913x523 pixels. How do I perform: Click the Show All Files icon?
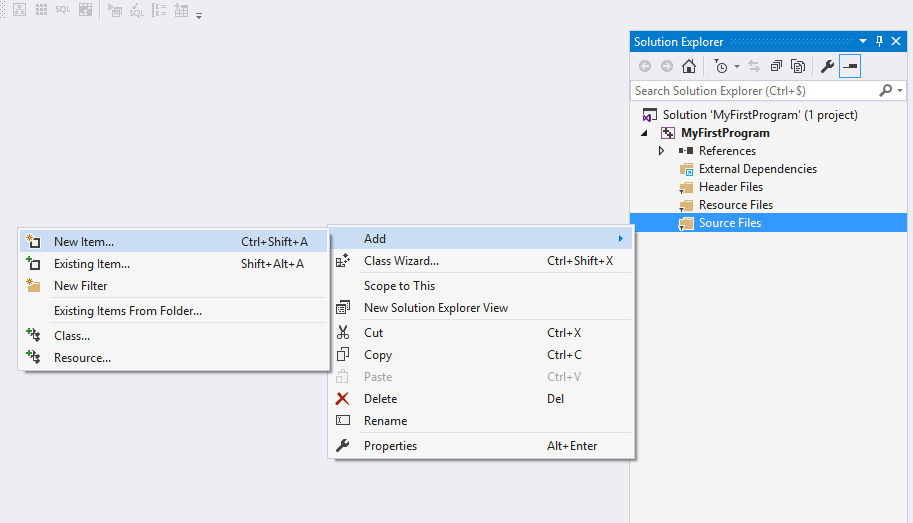click(798, 67)
